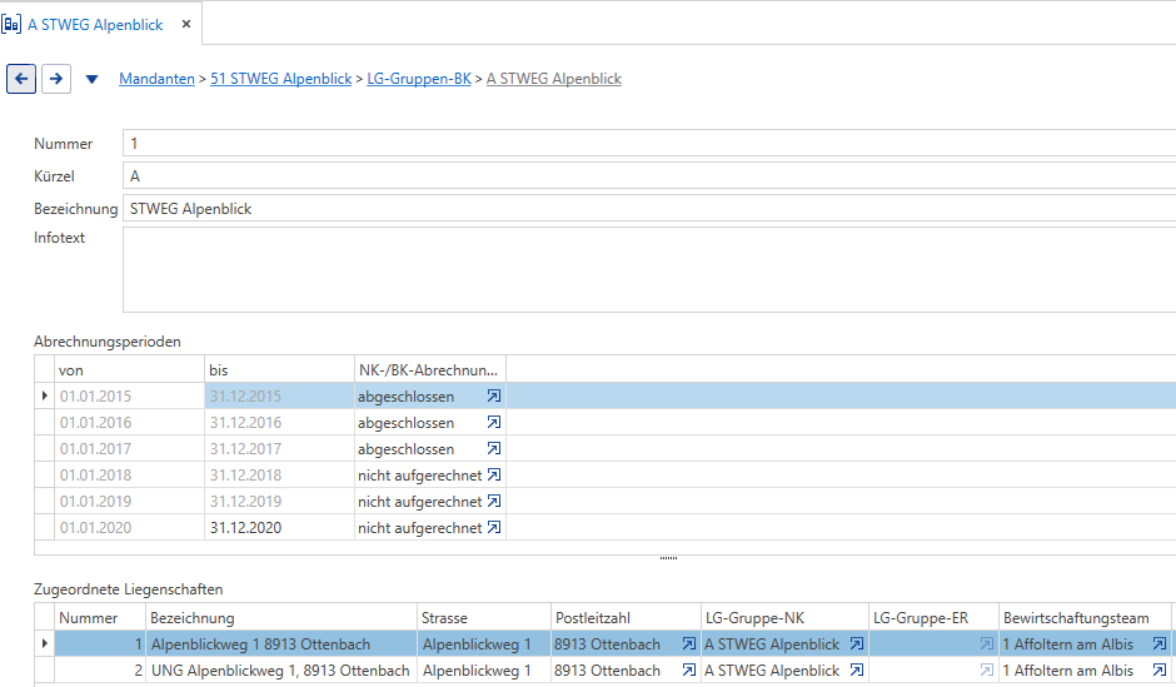The image size is (1176, 687).
Task: Open the 2019 period's Abrechnung link icon
Action: (494, 501)
